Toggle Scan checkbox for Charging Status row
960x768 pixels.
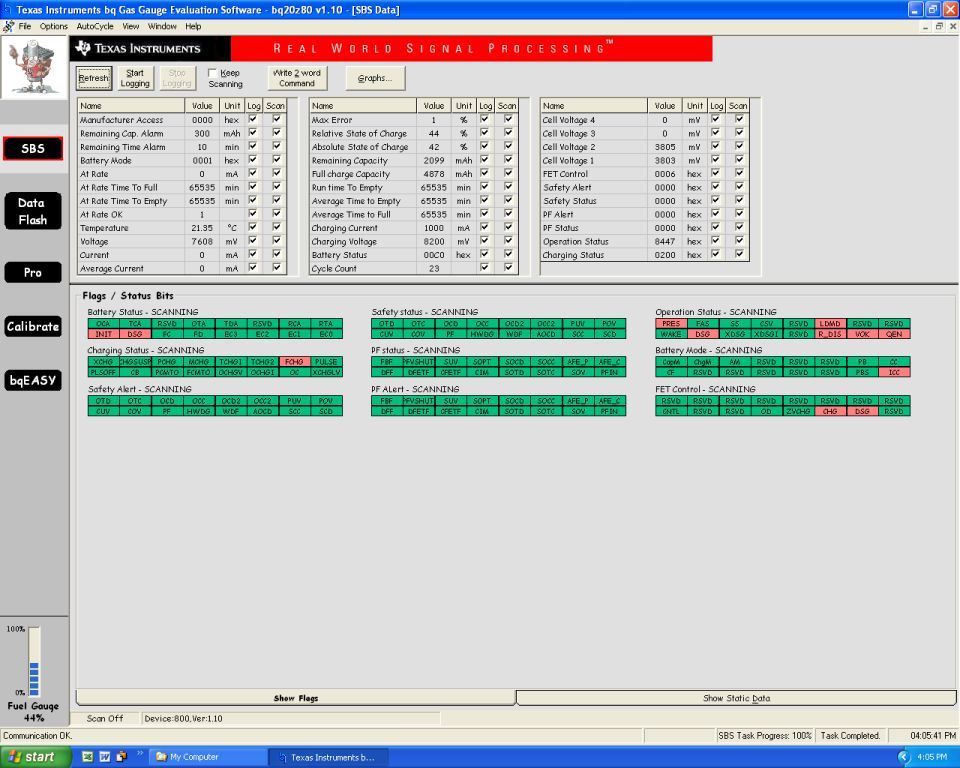[x=740, y=254]
